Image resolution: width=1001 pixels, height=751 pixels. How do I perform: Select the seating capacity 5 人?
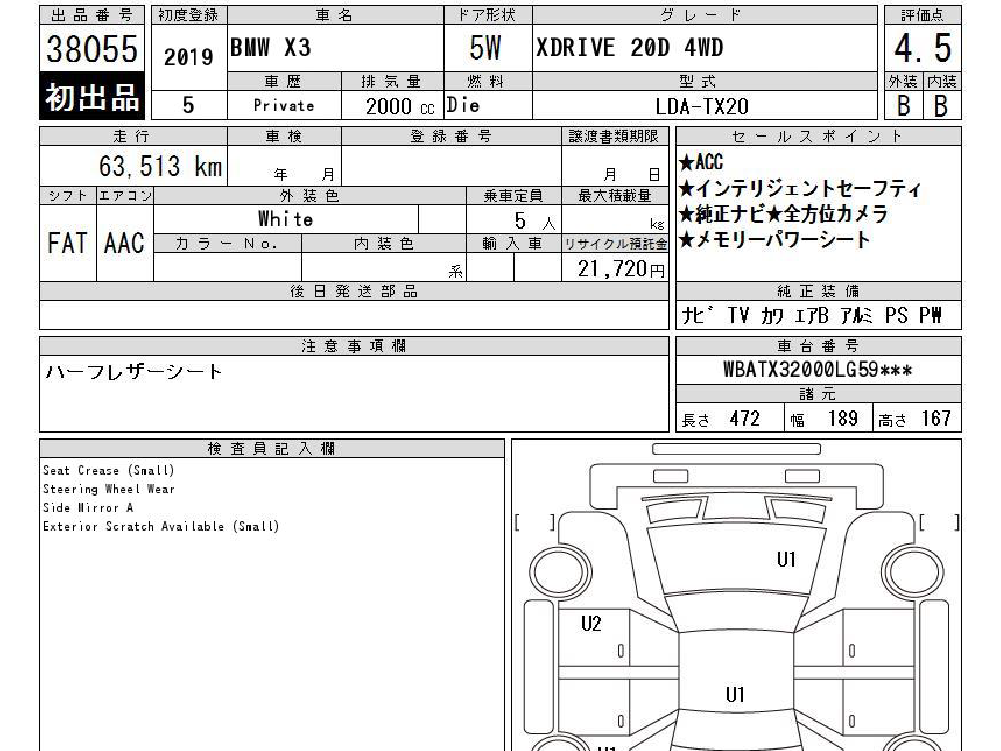pos(534,221)
